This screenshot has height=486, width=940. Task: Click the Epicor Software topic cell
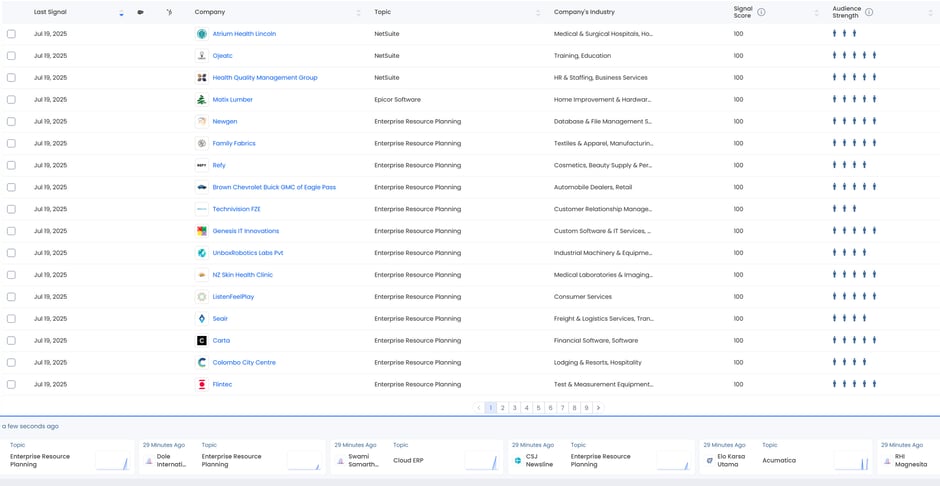tap(397, 99)
